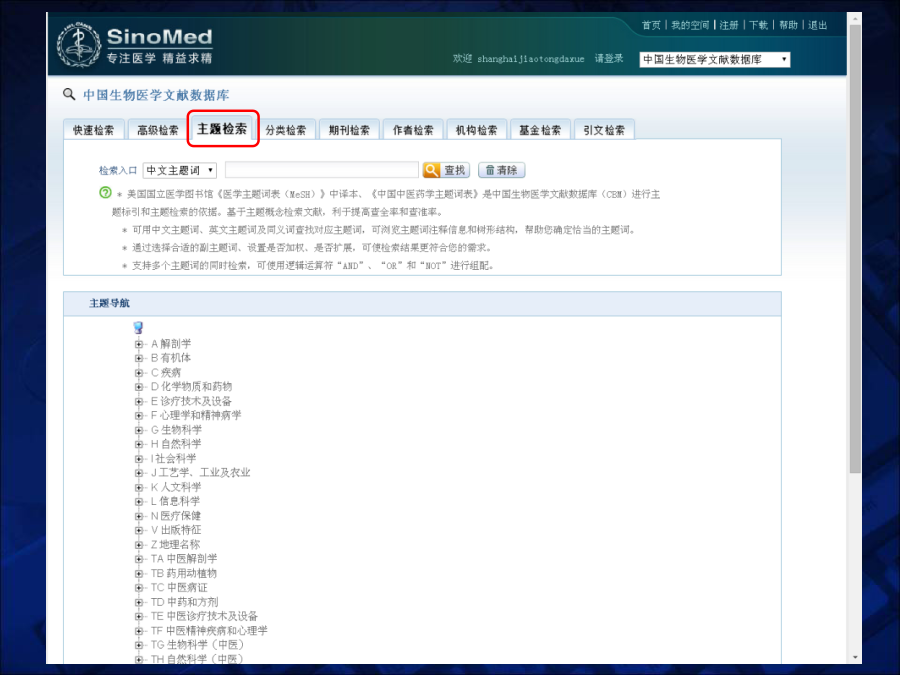This screenshot has height=675, width=900.
Task: Click the magnifier icon beside database title
Action: [x=69, y=94]
